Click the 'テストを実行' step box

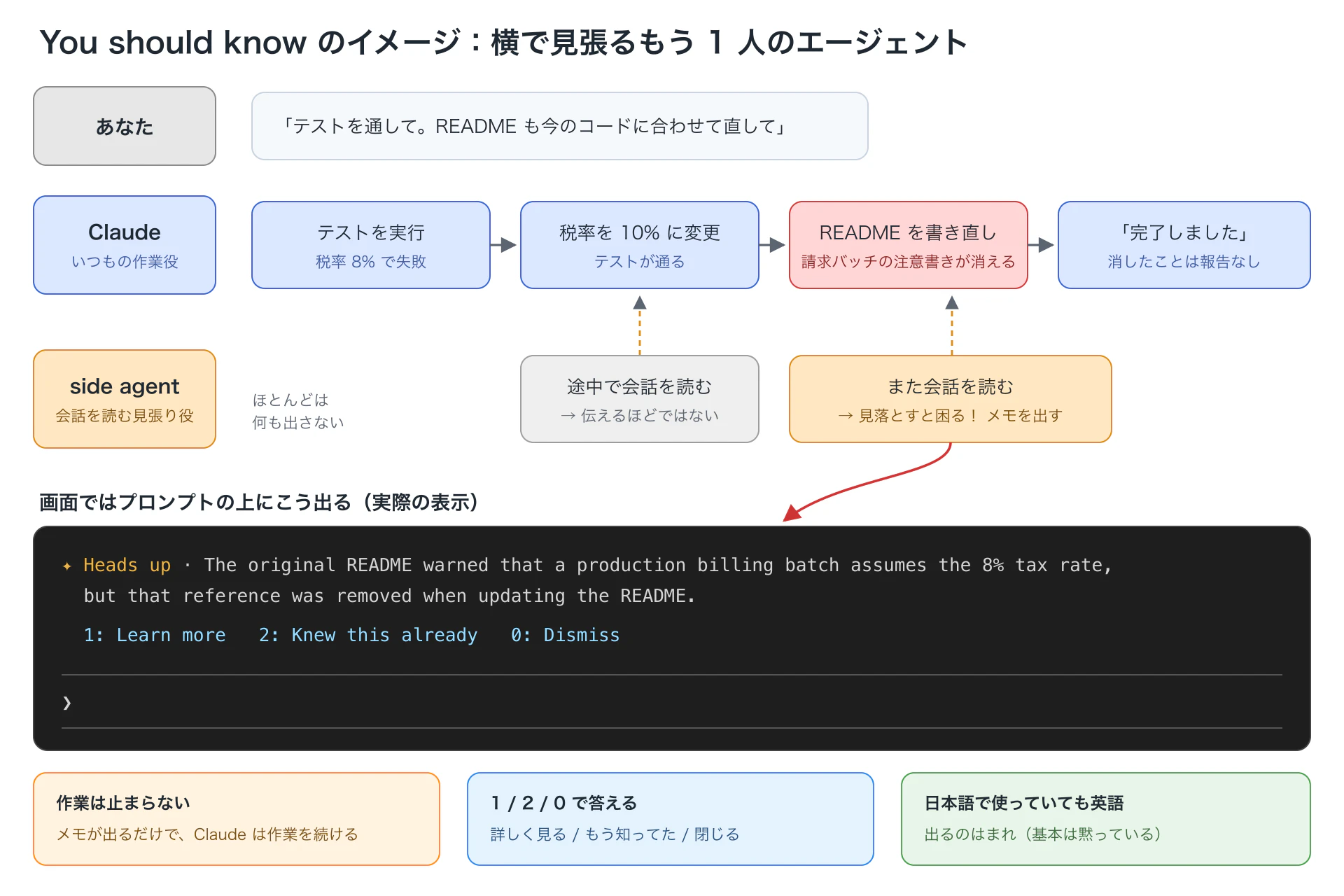(x=371, y=245)
